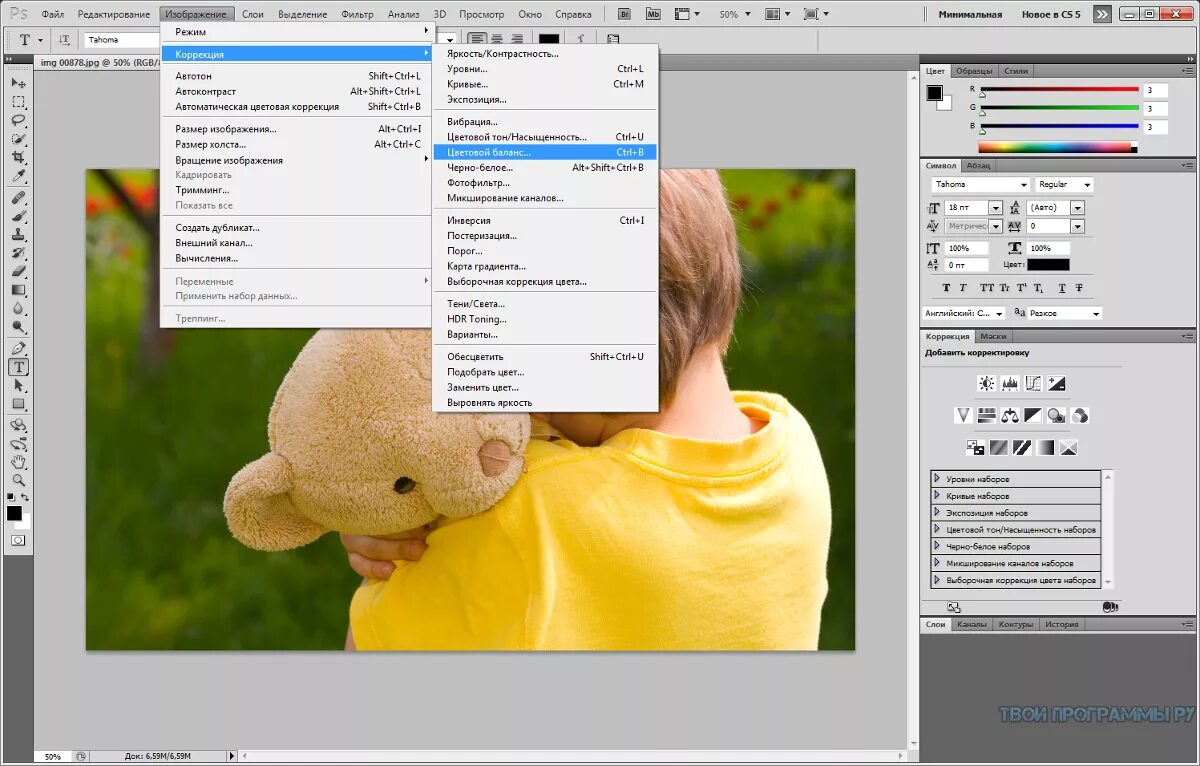Add a Photo Filter adjustment icon
Viewport: 1200px width, 766px height.
1056,415
